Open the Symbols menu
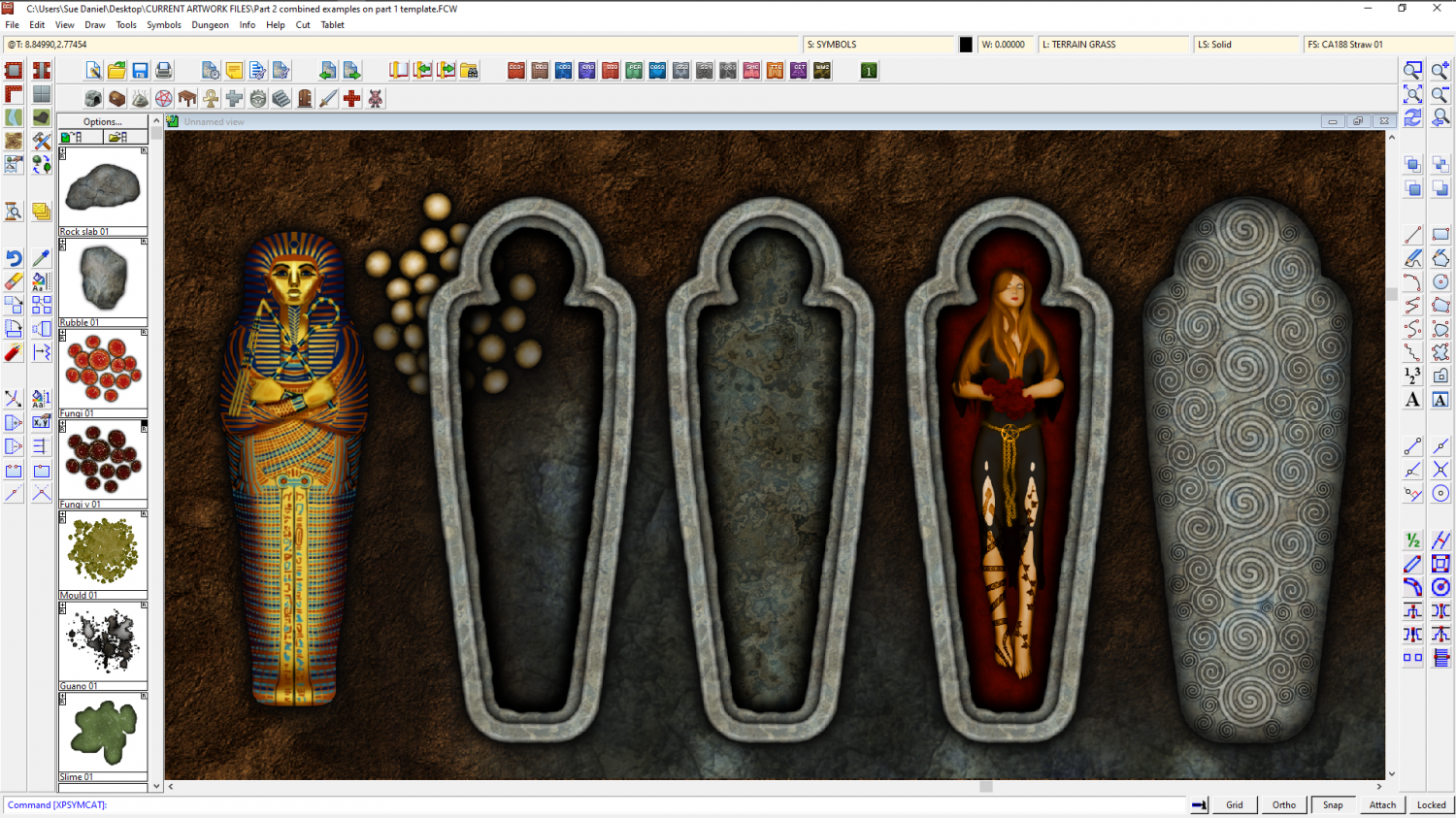The height and width of the screenshot is (818, 1456). pos(164,25)
